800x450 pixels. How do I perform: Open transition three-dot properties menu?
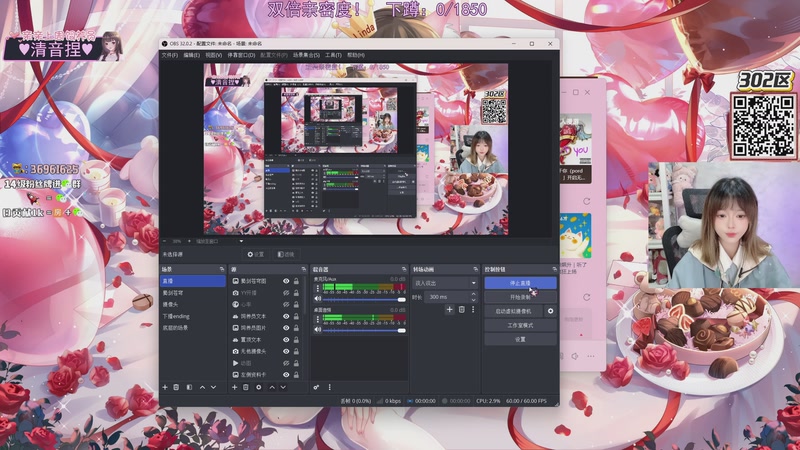(x=473, y=309)
